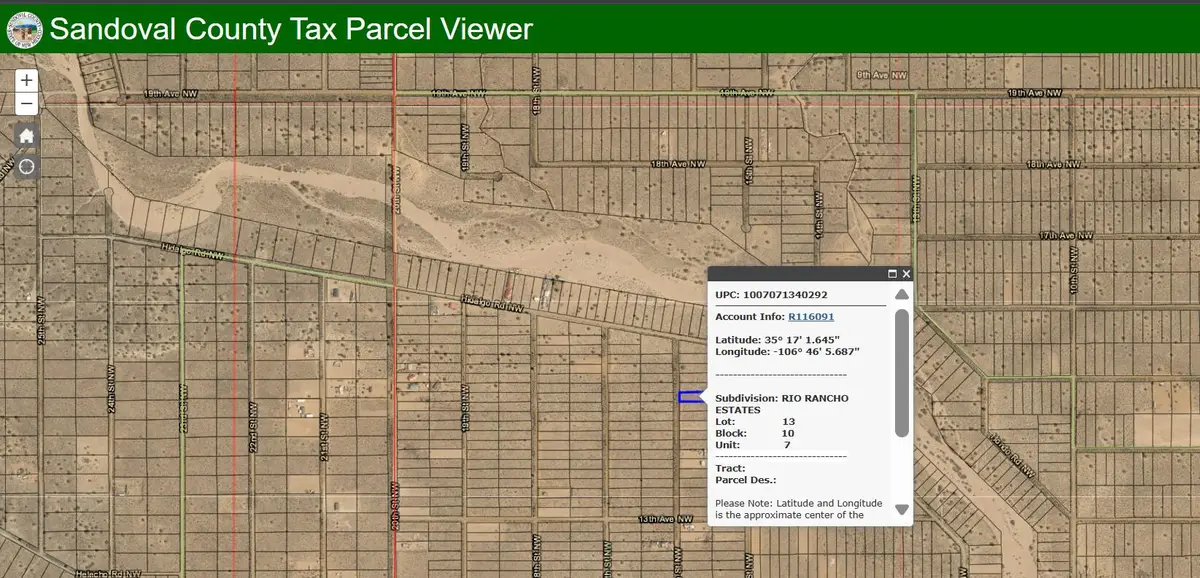This screenshot has width=1200, height=578.
Task: Zoom in using the plus button
Action: [x=25, y=80]
